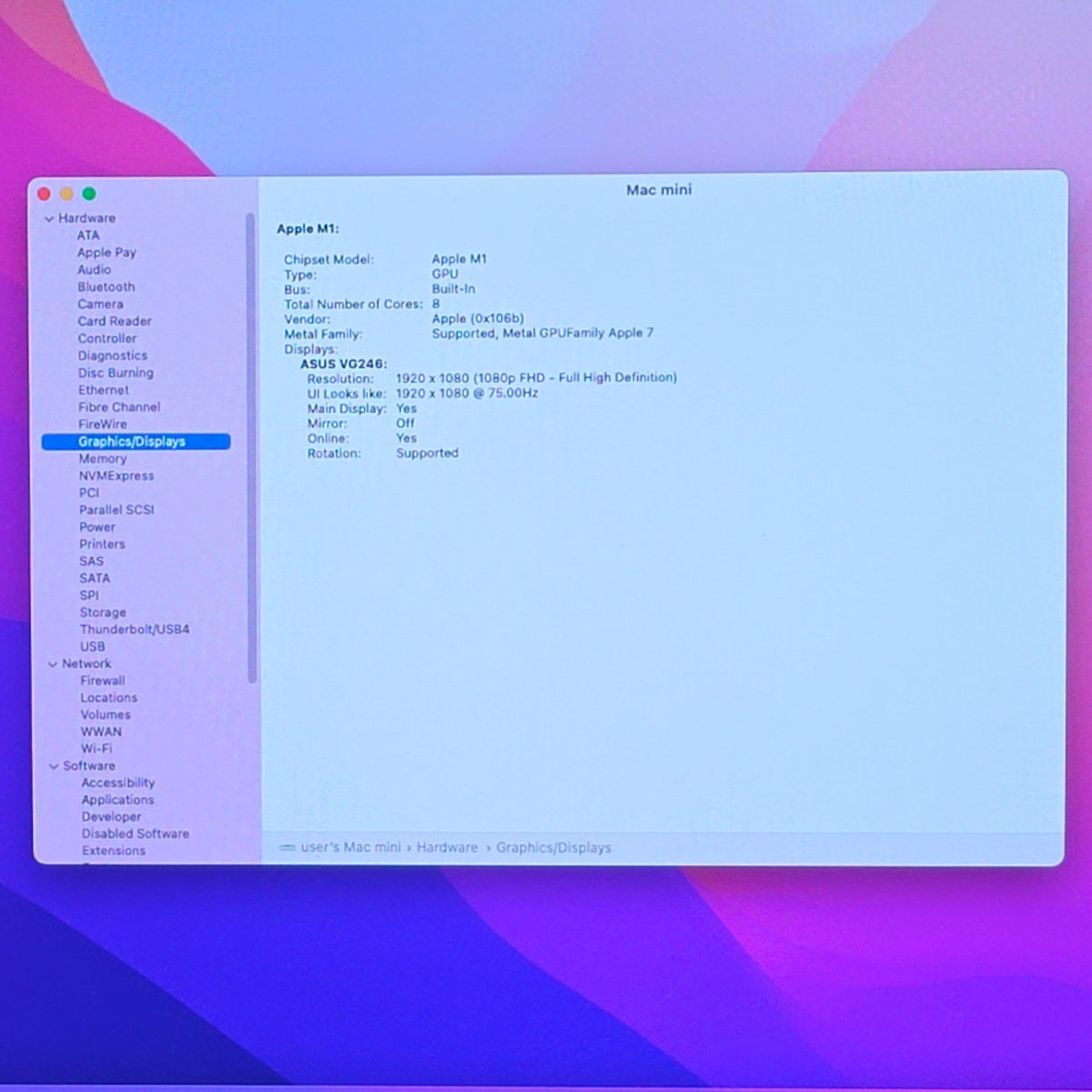
Task: Collapse the Hardware section chevron
Action: pos(49,219)
